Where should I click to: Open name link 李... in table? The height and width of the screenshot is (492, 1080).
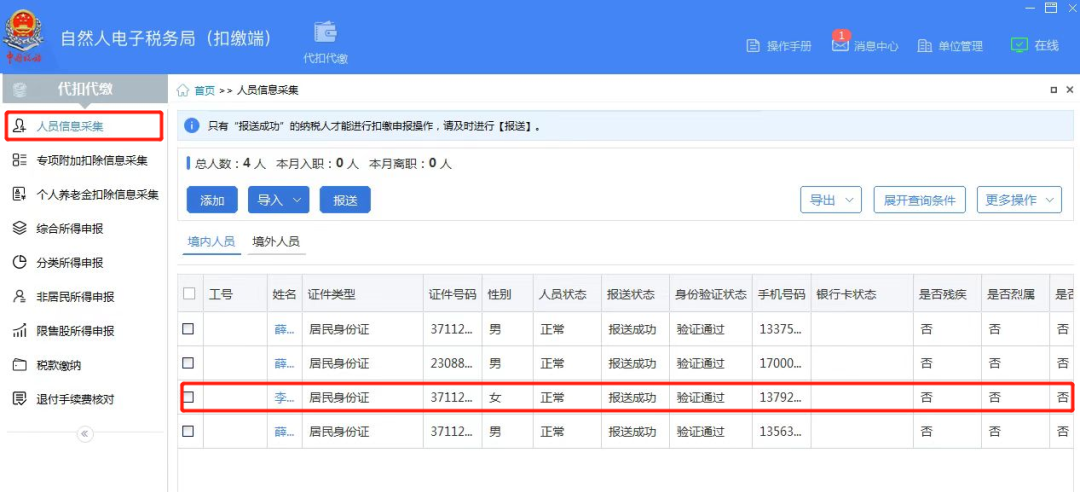pos(284,398)
